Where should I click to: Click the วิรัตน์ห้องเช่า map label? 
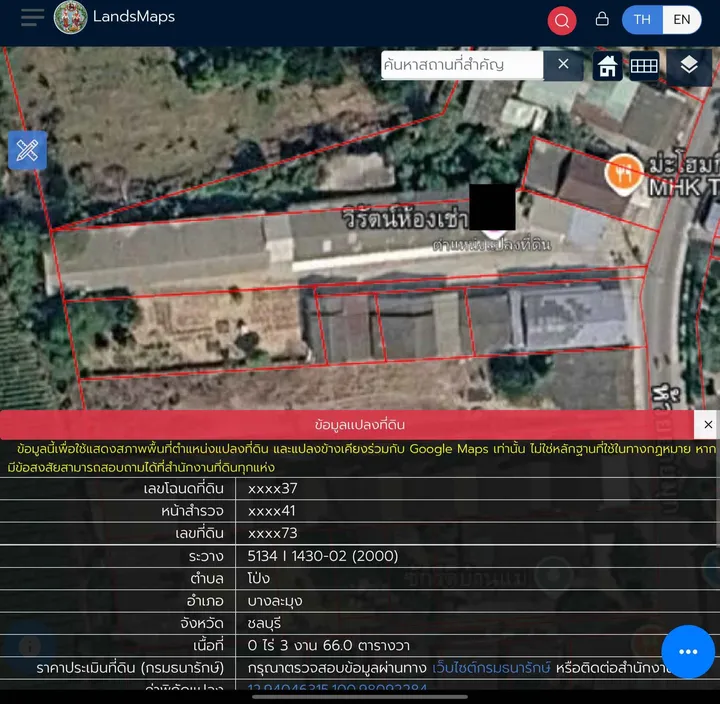tap(405, 218)
